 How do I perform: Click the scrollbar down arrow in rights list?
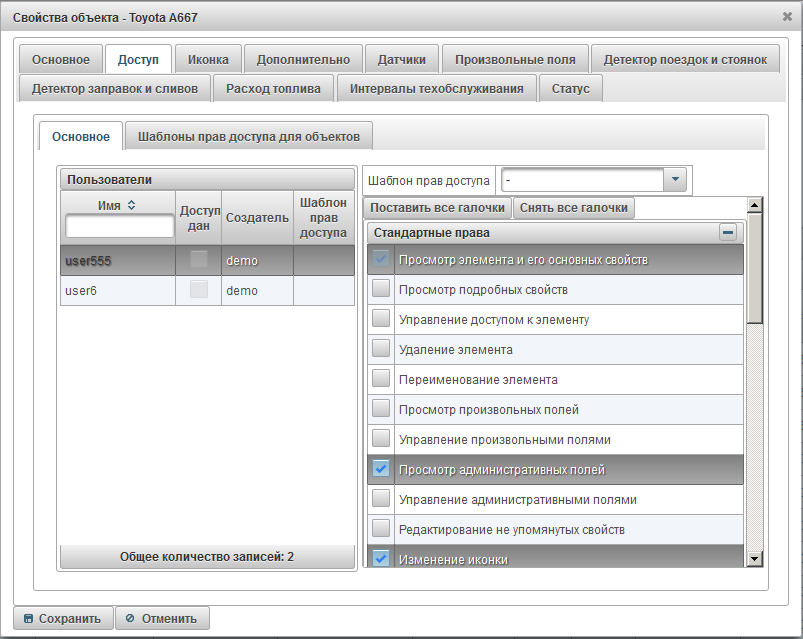(755, 559)
